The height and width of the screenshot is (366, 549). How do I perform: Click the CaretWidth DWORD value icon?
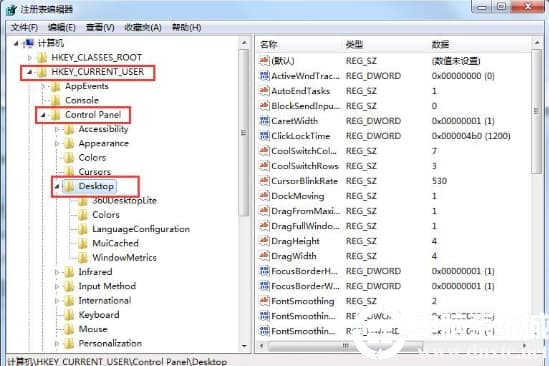click(x=264, y=121)
